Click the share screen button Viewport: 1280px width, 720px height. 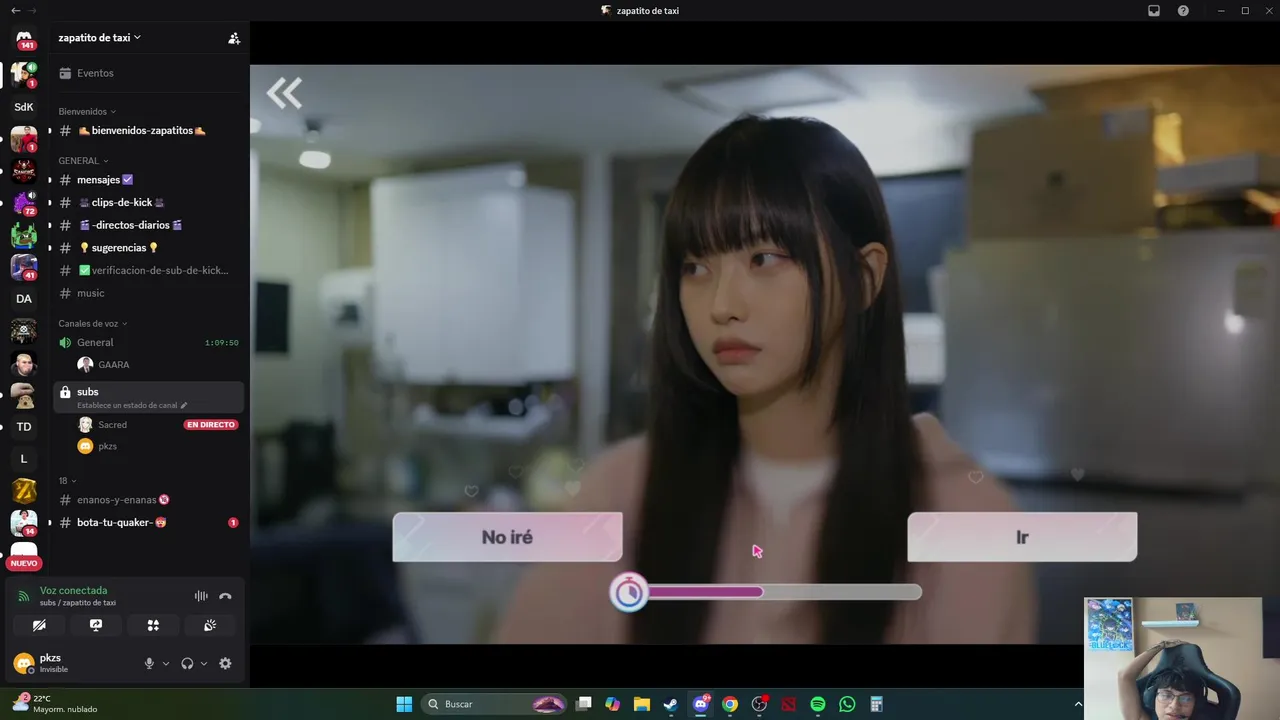click(x=96, y=625)
